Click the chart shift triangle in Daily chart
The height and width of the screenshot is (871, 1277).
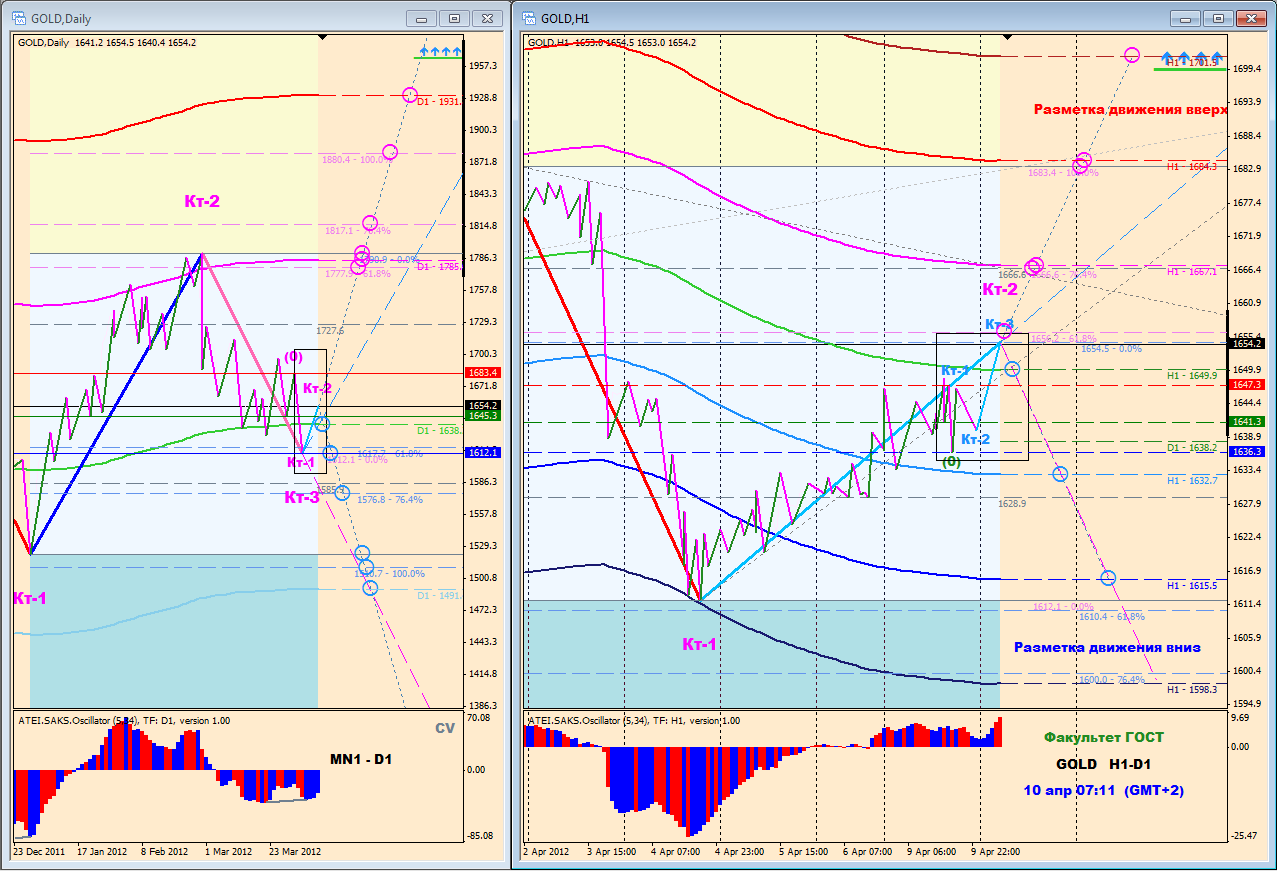coord(322,37)
